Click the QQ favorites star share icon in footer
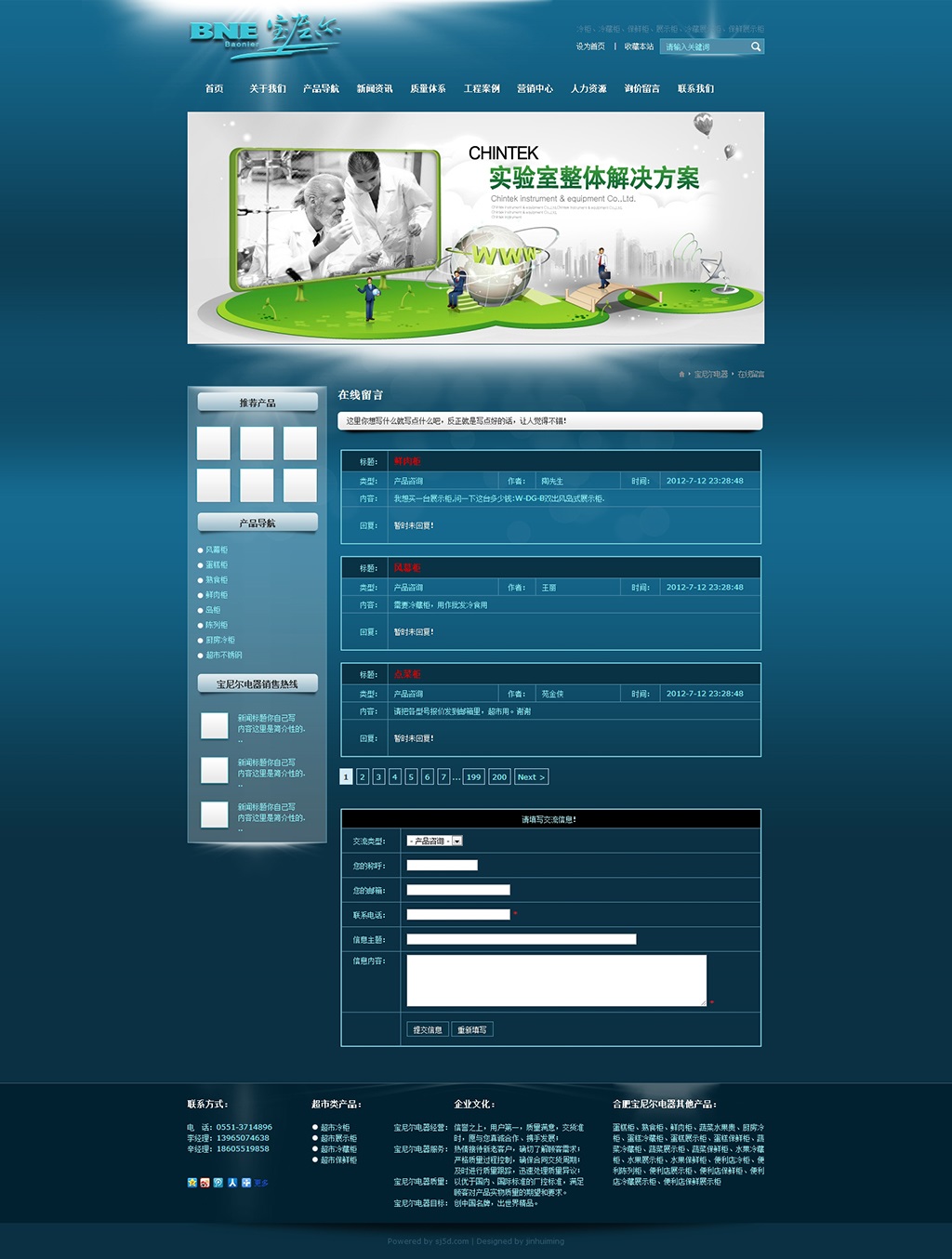 (x=192, y=1183)
